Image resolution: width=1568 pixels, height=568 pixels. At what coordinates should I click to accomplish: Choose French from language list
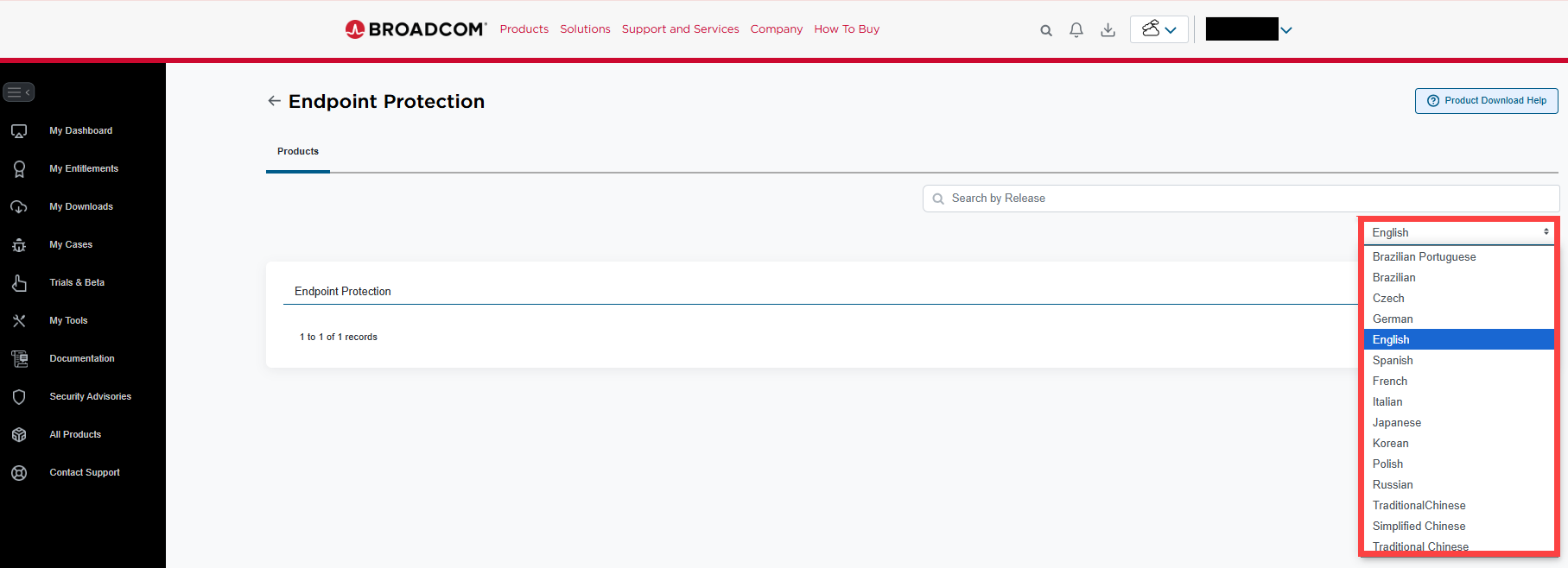(1459, 382)
